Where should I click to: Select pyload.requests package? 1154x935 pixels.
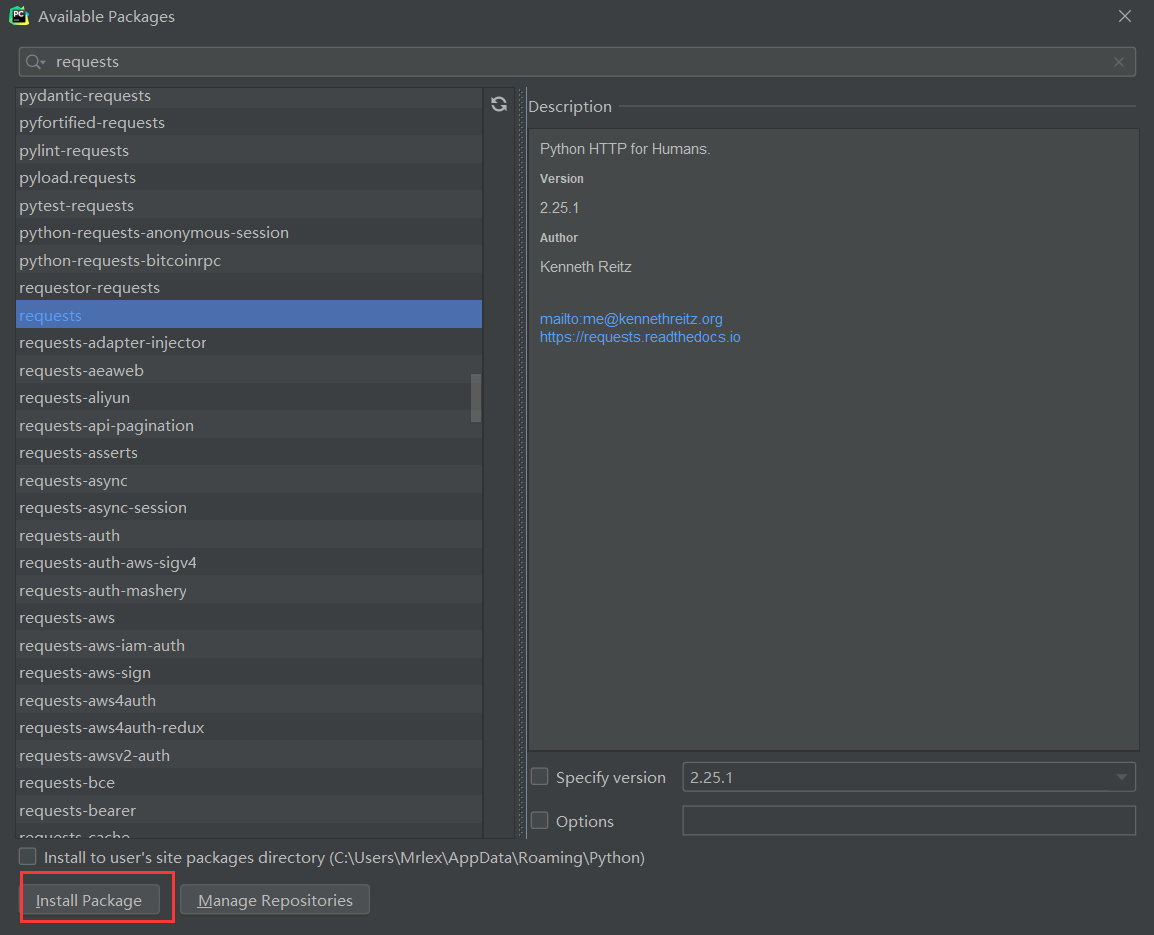pyautogui.click(x=249, y=177)
